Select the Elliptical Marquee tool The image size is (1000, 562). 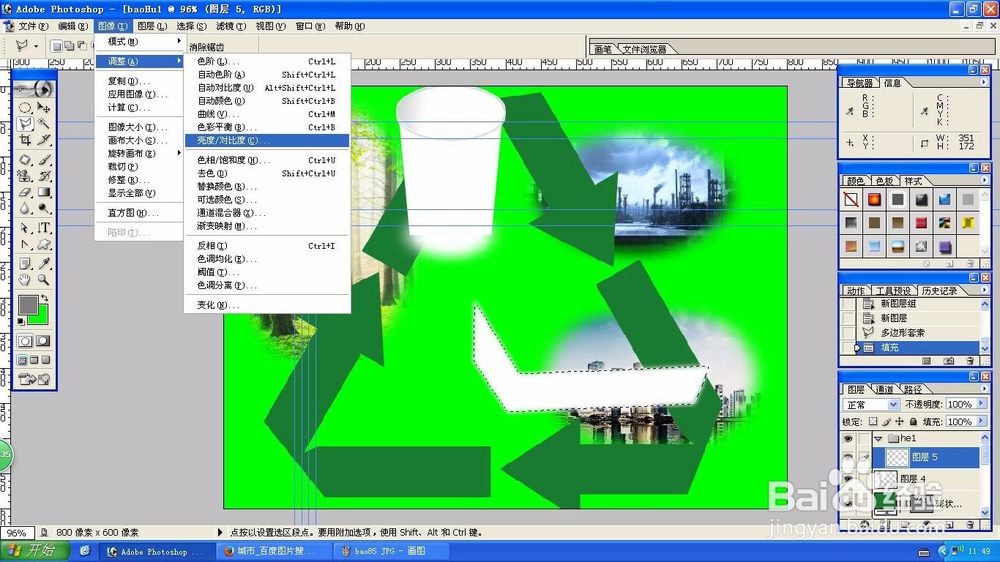click(x=25, y=107)
